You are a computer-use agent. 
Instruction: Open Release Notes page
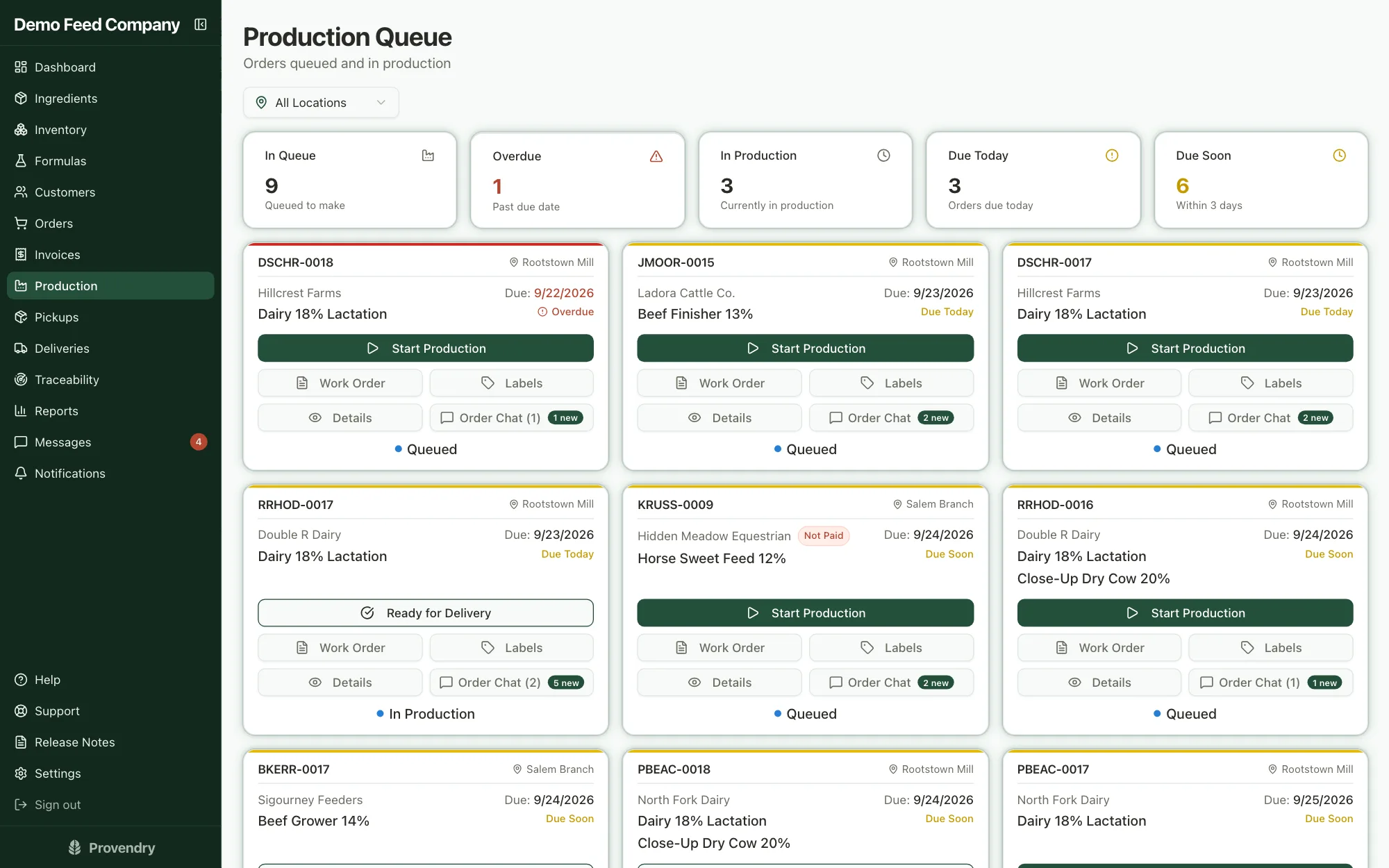click(x=110, y=742)
